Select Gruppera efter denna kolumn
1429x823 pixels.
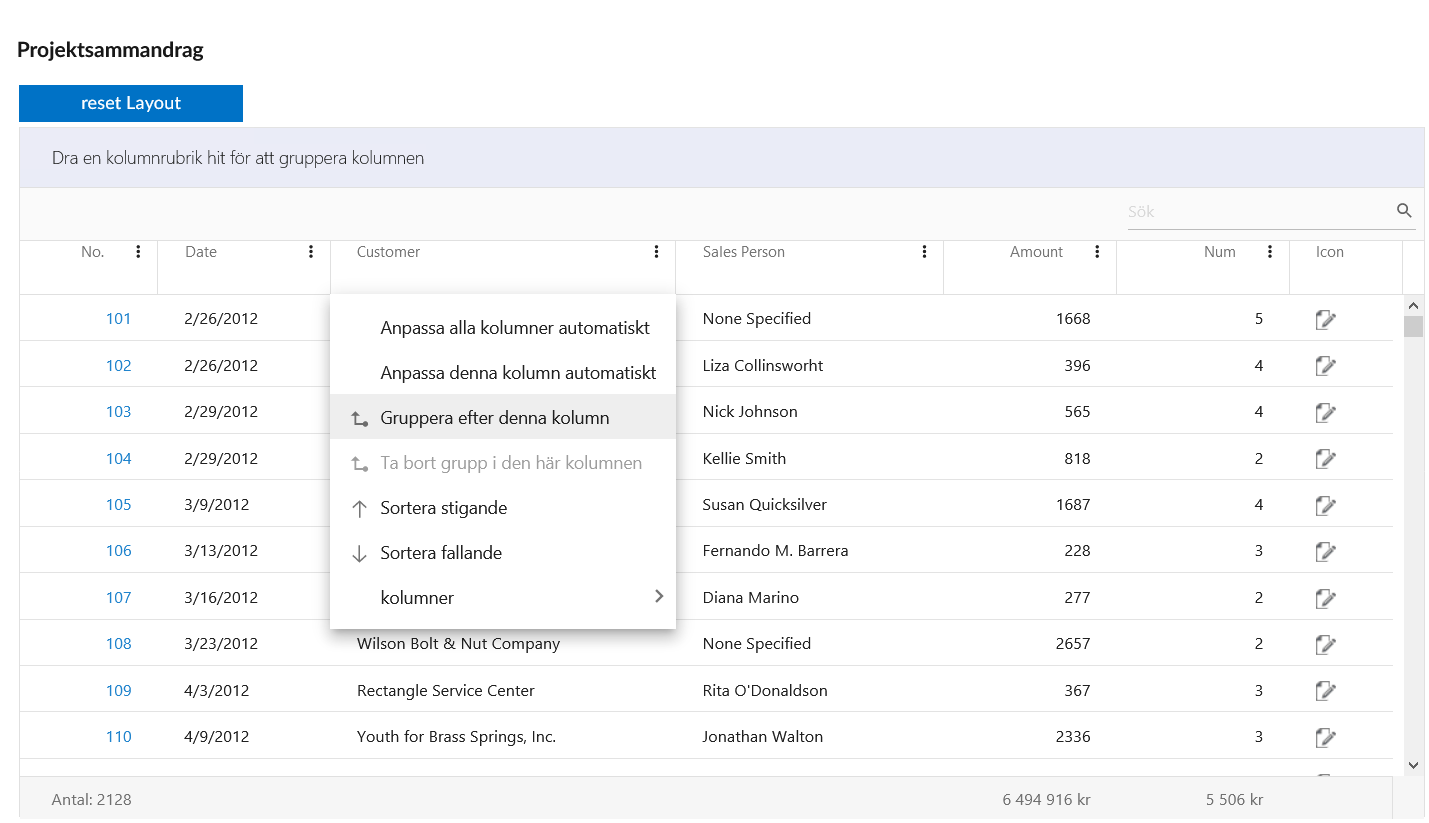click(x=503, y=418)
